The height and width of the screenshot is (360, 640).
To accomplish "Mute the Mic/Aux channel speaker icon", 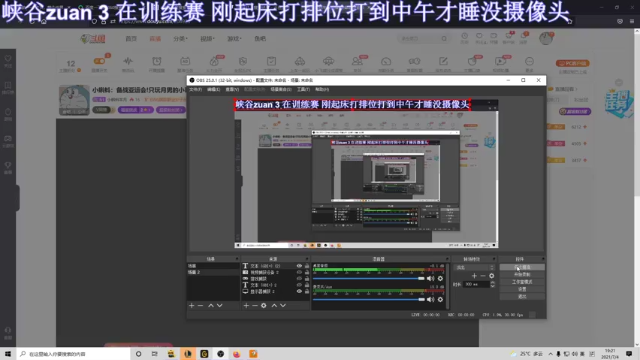I will [430, 300].
